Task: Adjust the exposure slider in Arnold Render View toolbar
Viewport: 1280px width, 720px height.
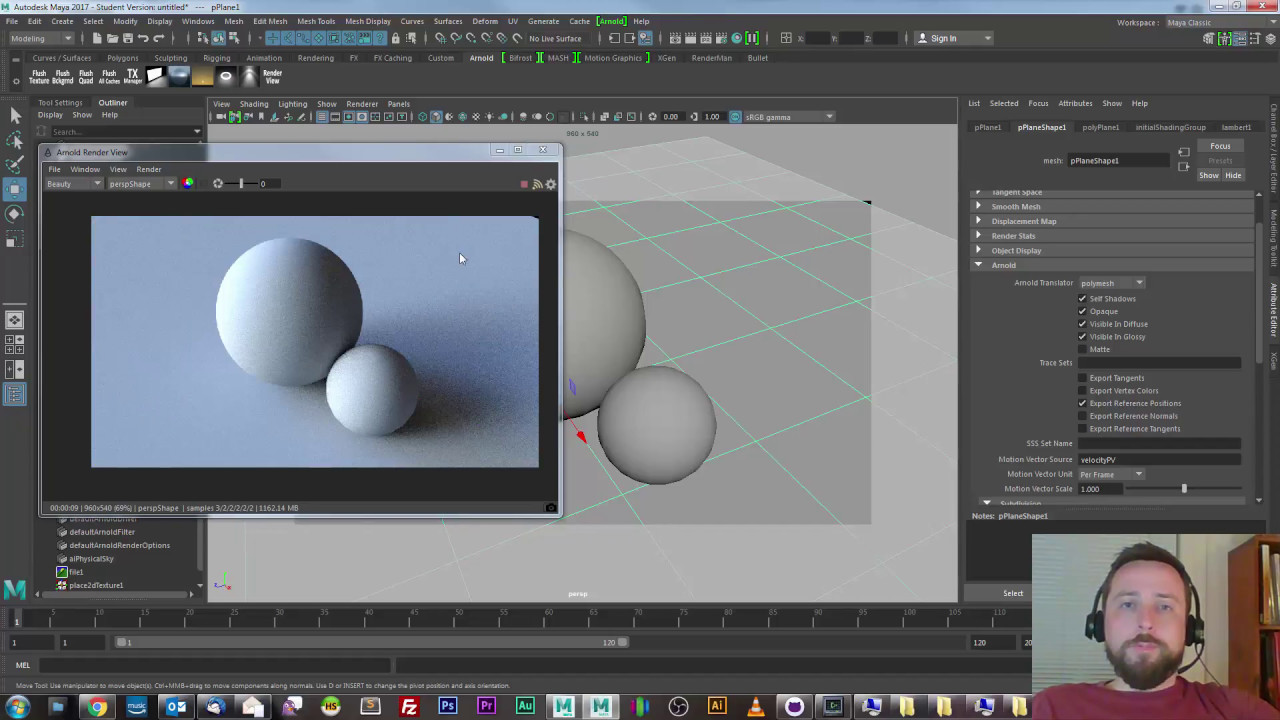Action: click(240, 183)
